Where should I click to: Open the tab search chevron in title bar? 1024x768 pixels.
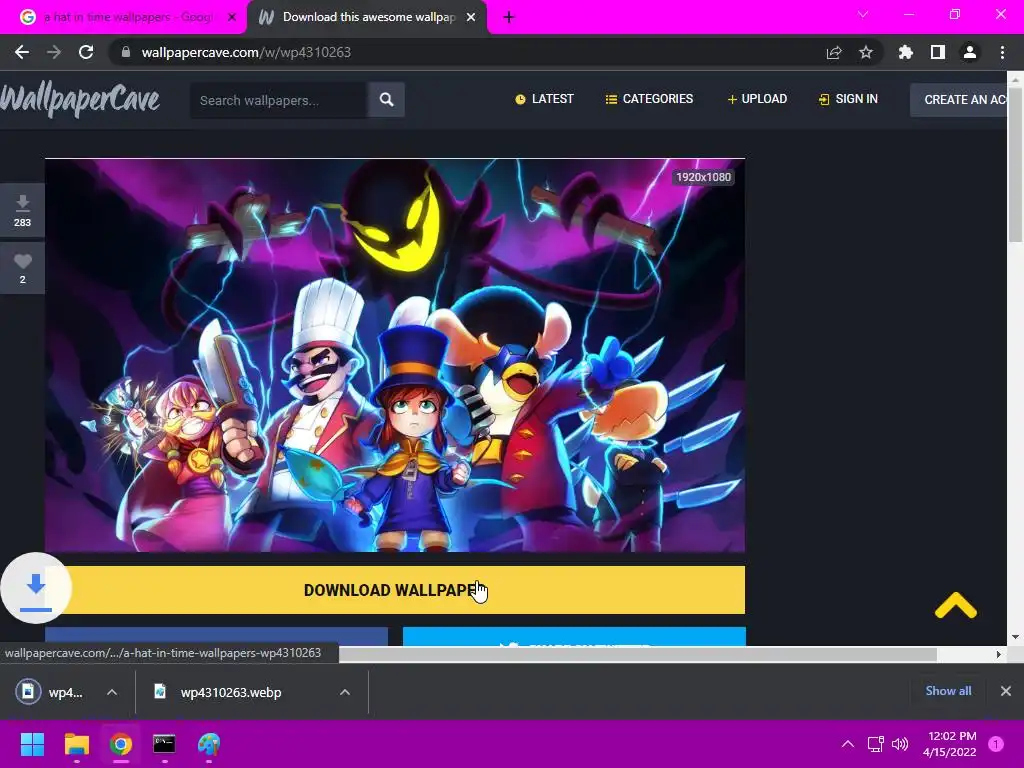click(863, 14)
